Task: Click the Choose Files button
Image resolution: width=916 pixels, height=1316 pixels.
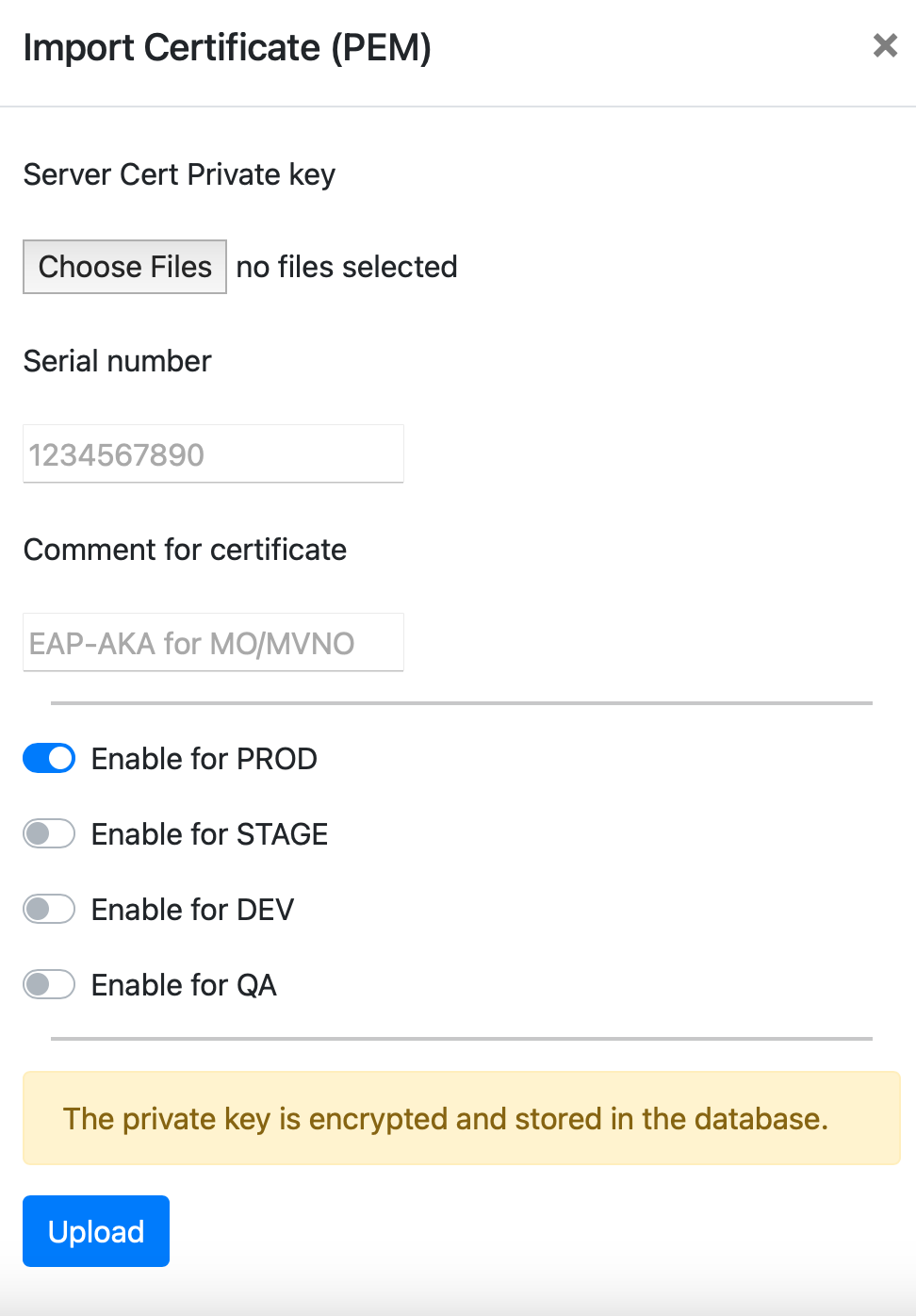Action: coord(124,267)
